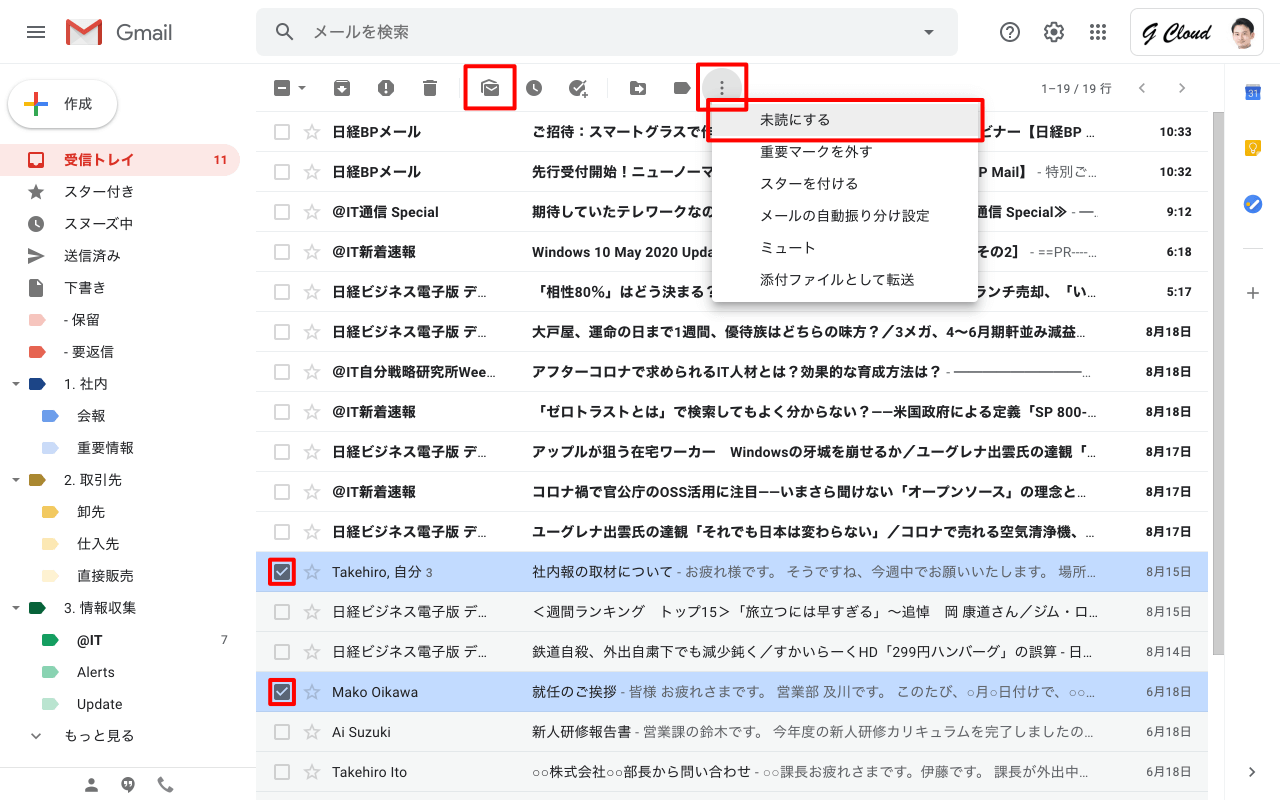Expand もっと見る in the sidebar

[99, 736]
